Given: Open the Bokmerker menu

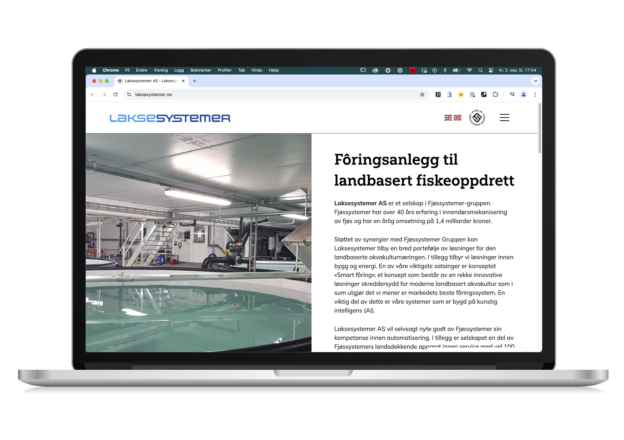Looking at the screenshot, I should click(x=201, y=70).
